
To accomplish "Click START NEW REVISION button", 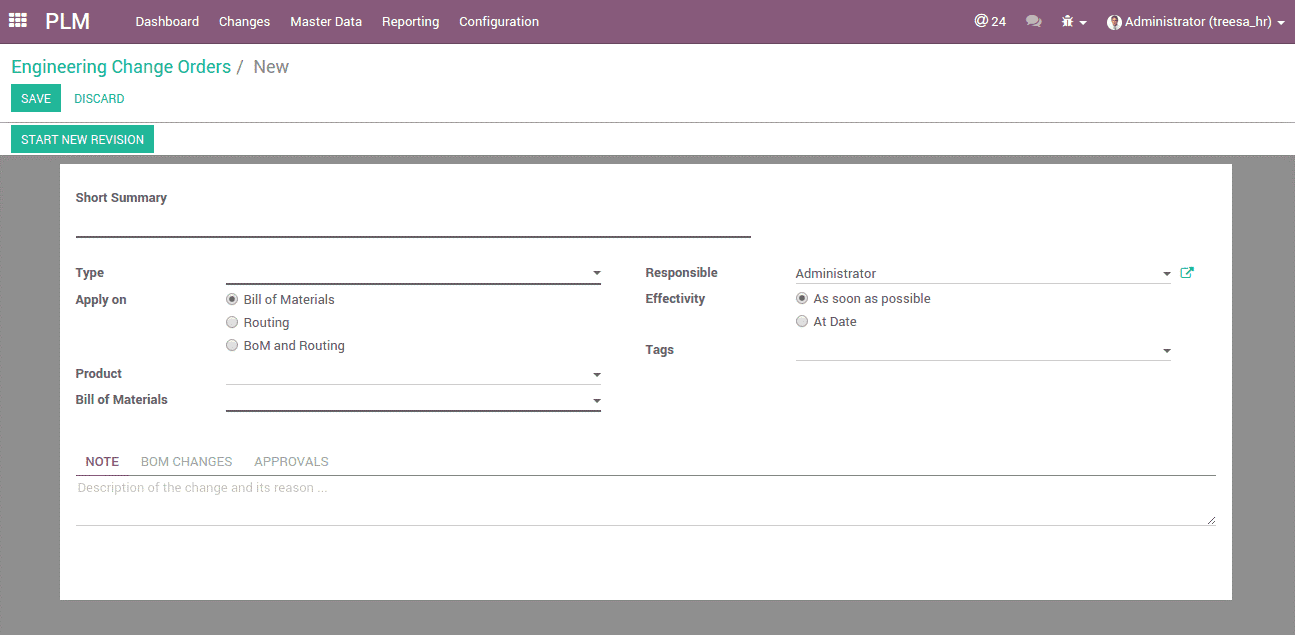I will pyautogui.click(x=82, y=139).
